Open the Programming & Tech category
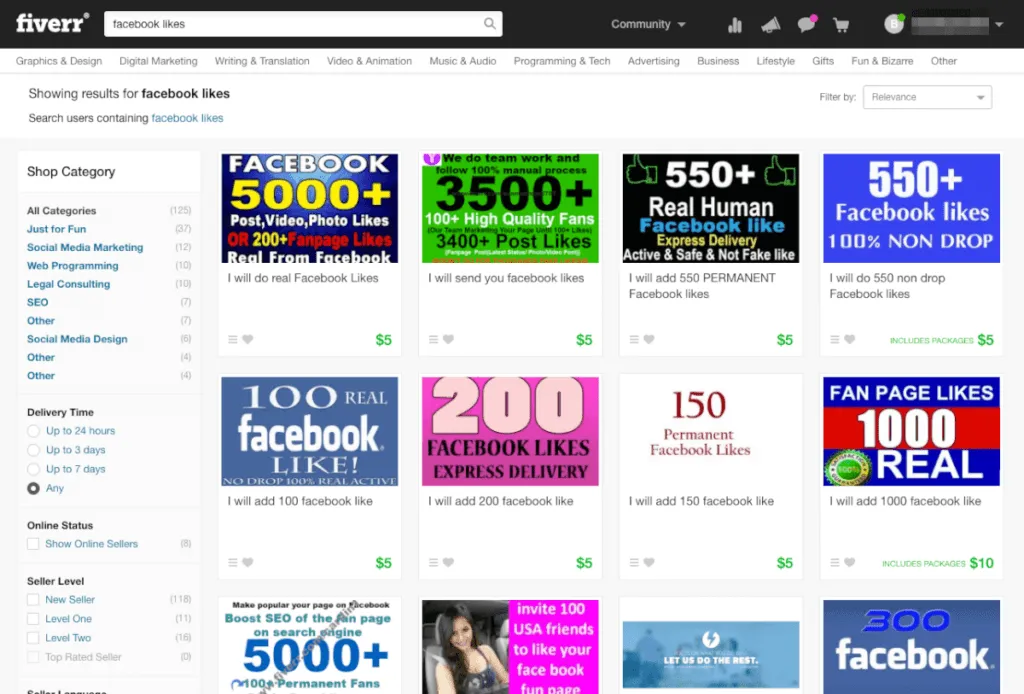The height and width of the screenshot is (694, 1024). (x=561, y=61)
